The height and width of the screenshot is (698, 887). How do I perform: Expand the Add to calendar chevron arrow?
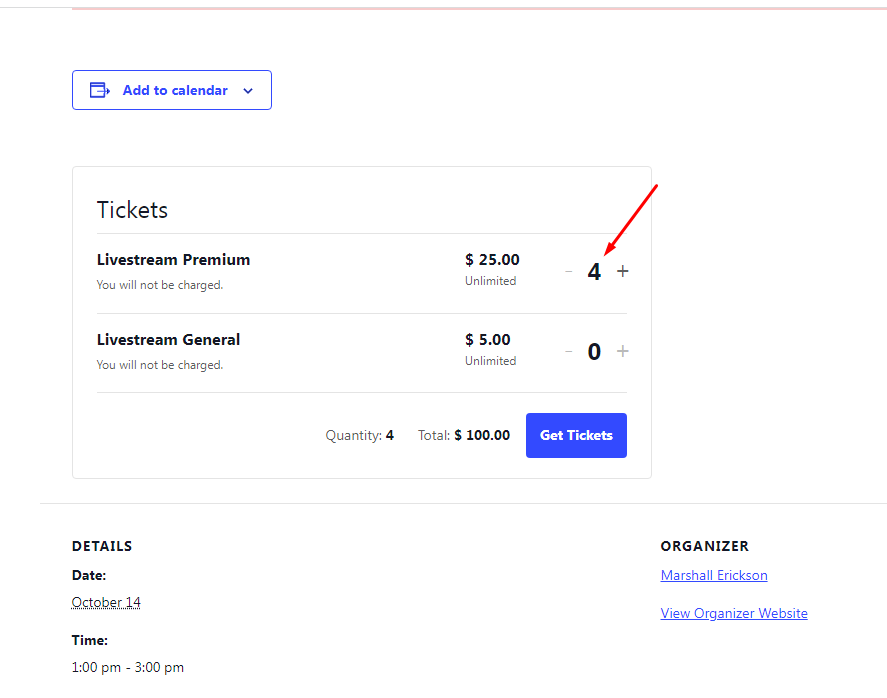248,91
